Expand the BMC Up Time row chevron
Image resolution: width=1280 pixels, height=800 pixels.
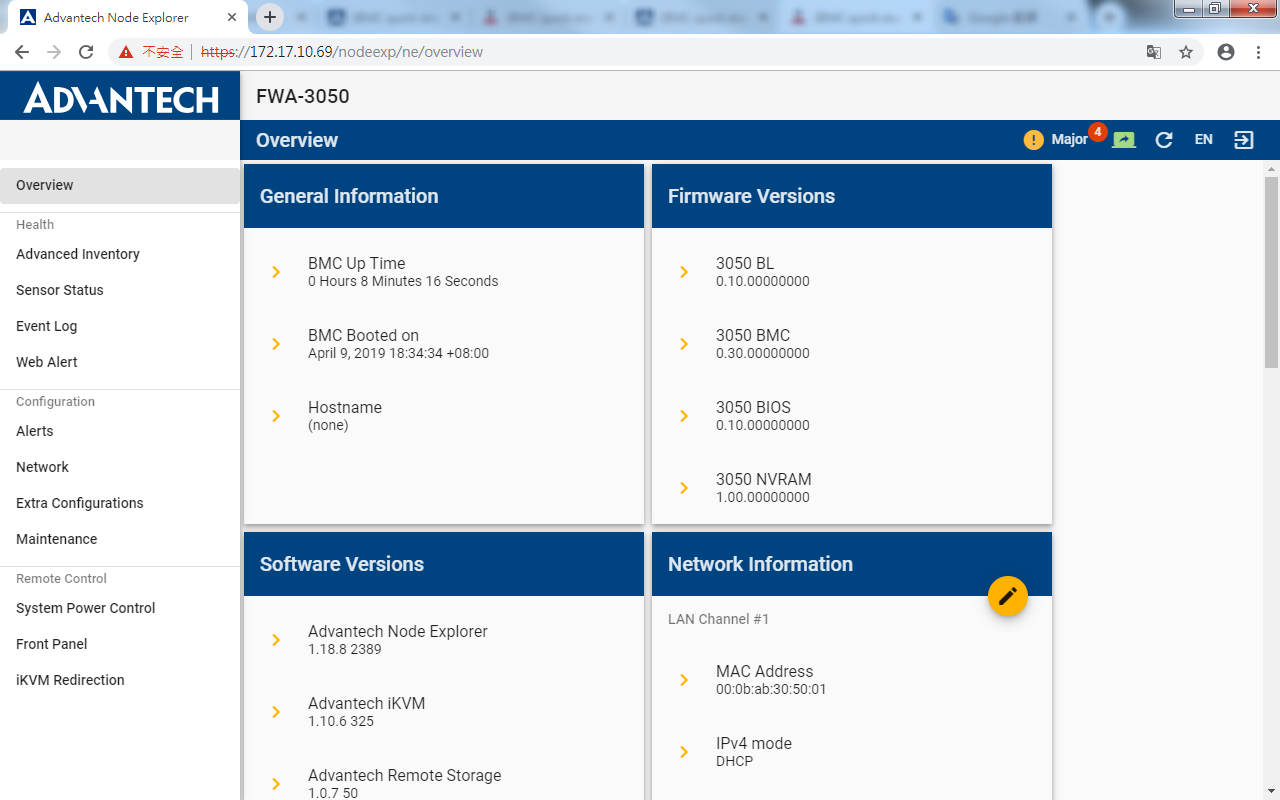(276, 272)
